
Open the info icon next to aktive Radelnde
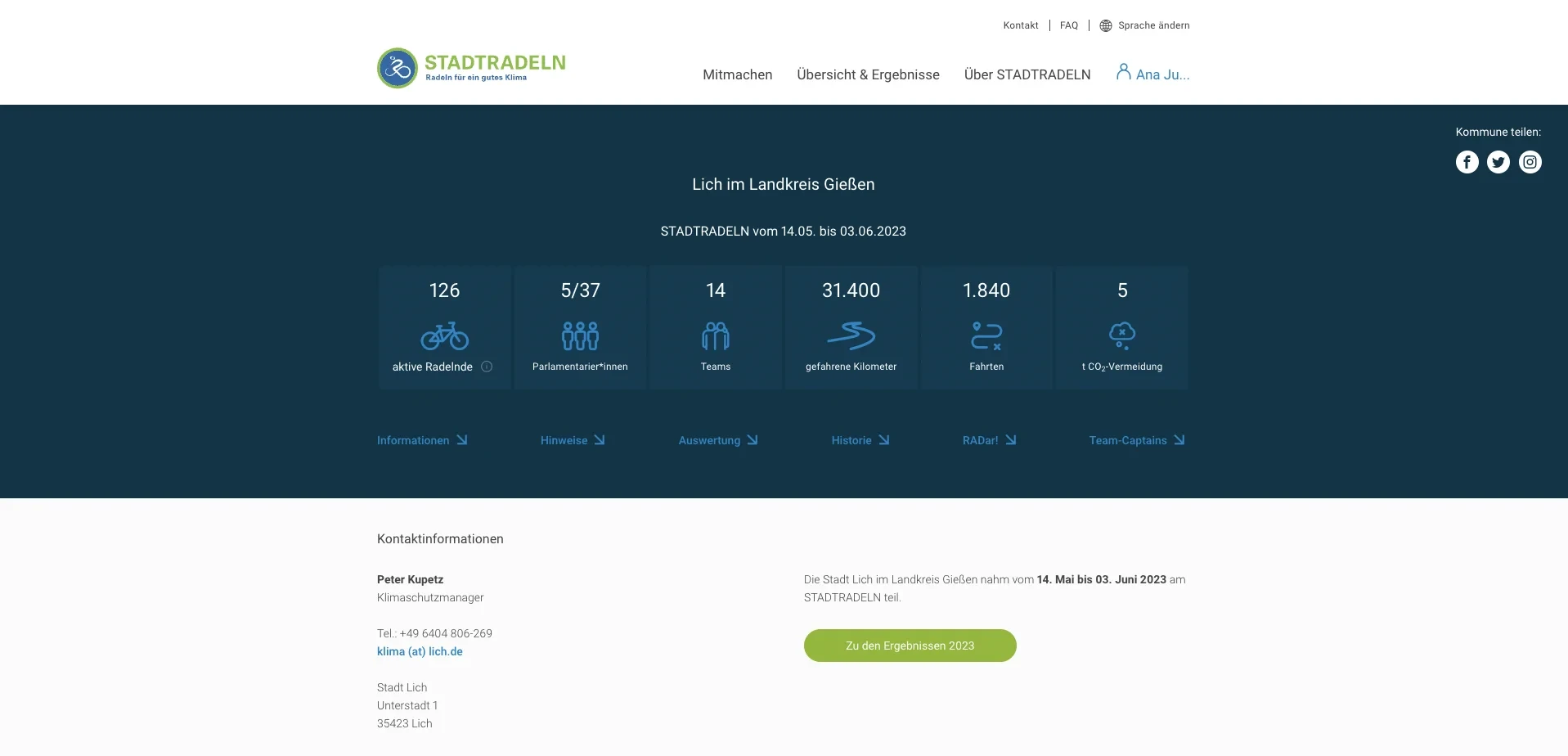point(487,367)
